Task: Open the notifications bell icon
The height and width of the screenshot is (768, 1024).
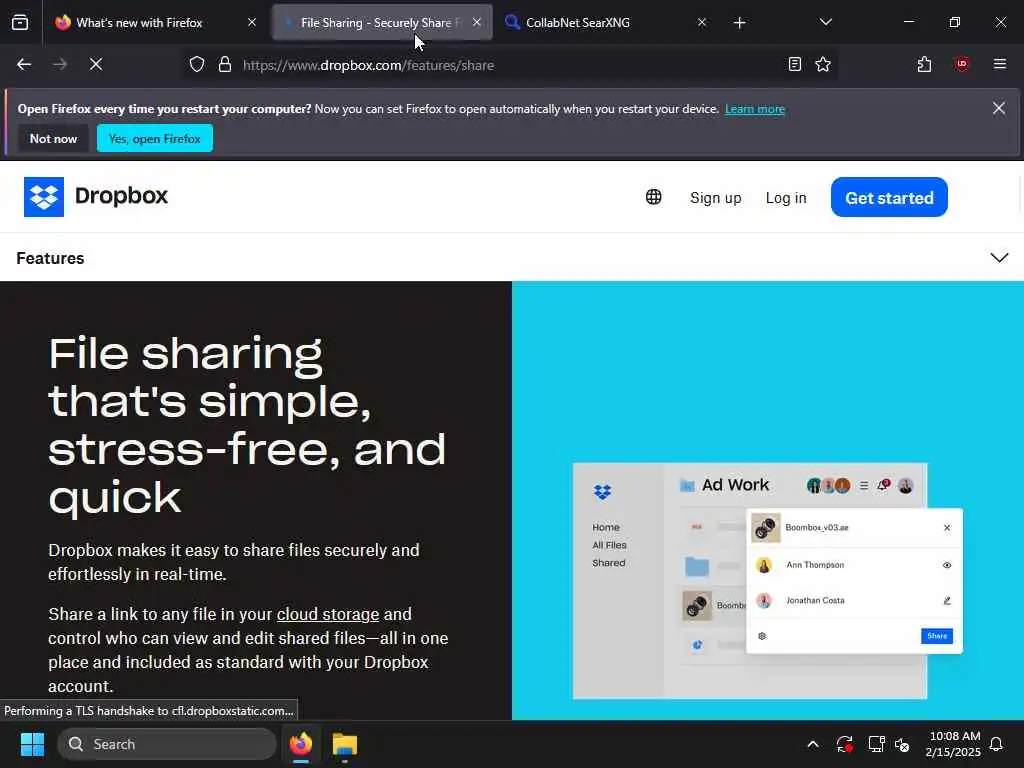Action: pos(997,744)
